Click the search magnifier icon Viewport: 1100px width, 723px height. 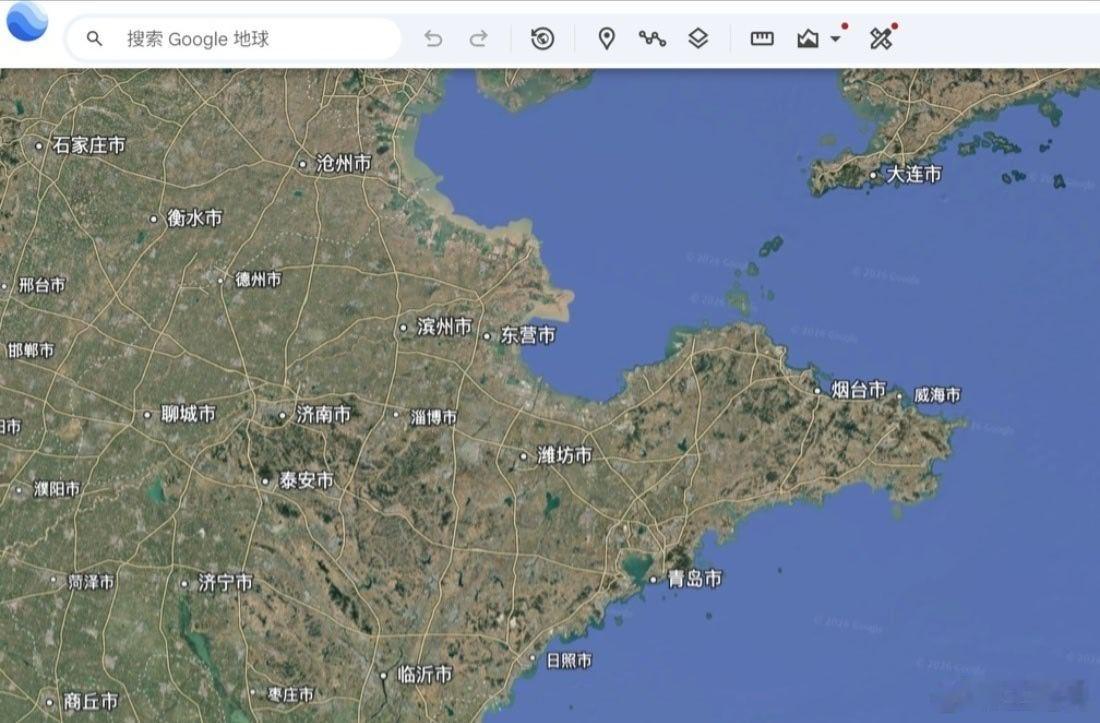pyautogui.click(x=94, y=39)
